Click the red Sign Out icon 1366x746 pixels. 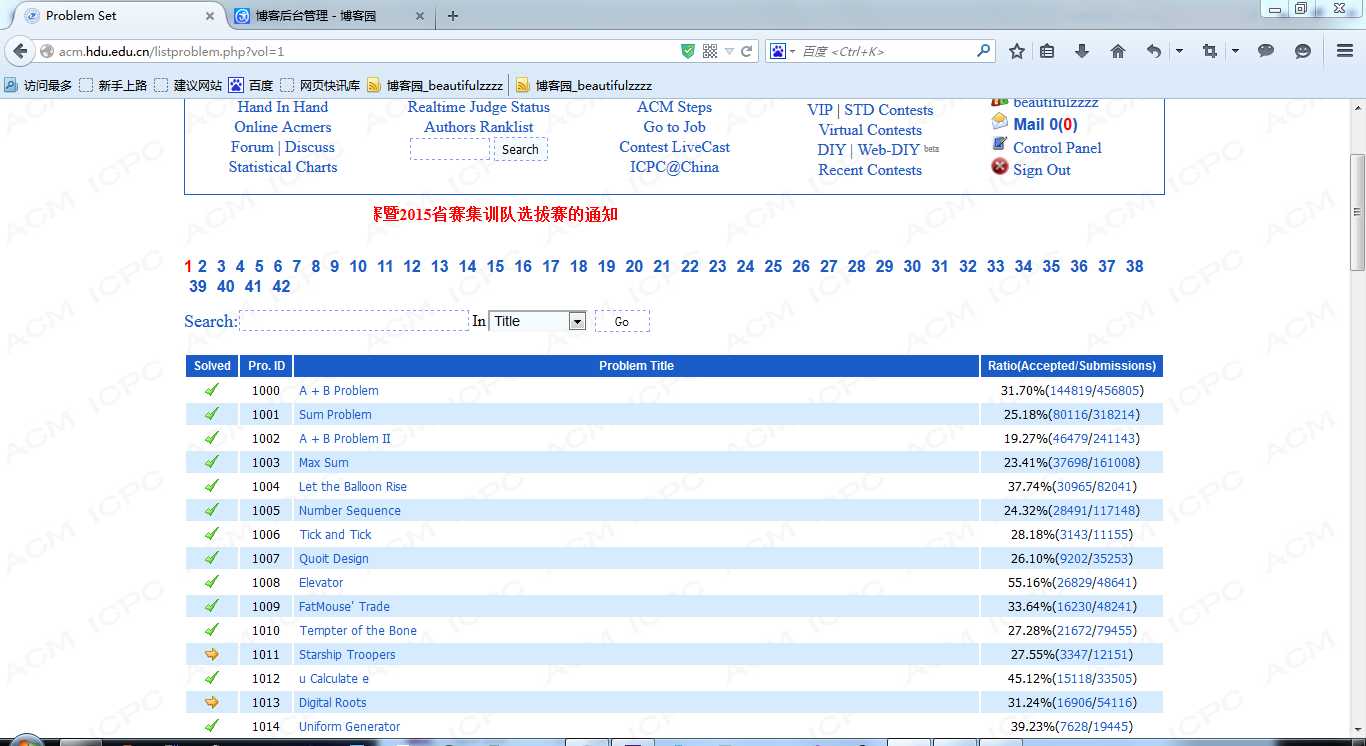click(x=1000, y=167)
